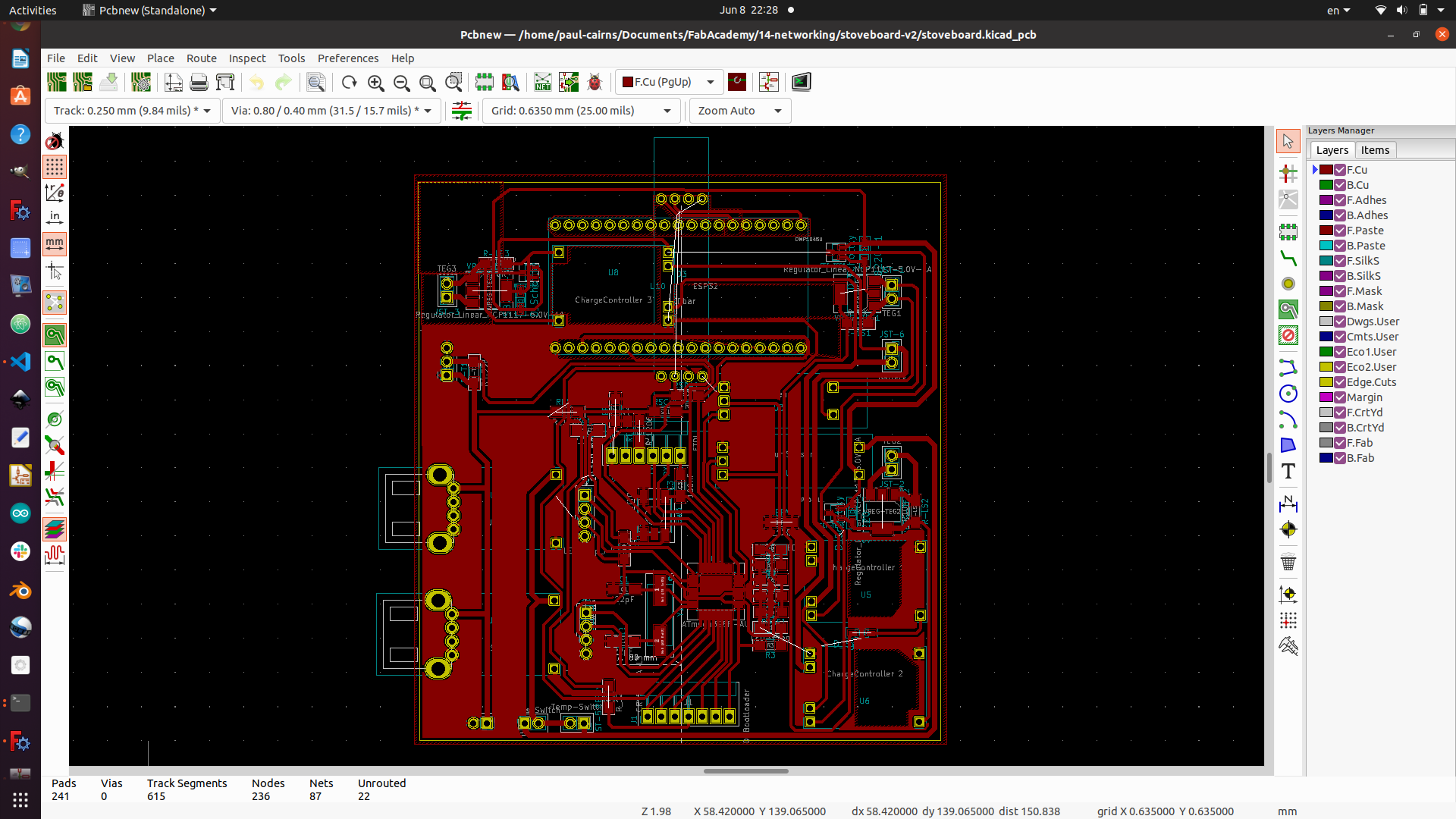This screenshot has height=819, width=1456.
Task: Select the Add vias tool
Action: [1288, 284]
